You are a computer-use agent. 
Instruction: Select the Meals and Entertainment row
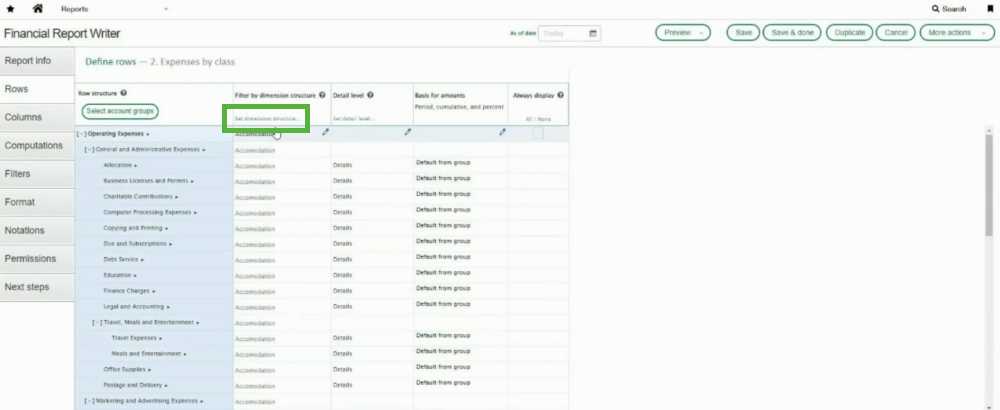coord(146,353)
